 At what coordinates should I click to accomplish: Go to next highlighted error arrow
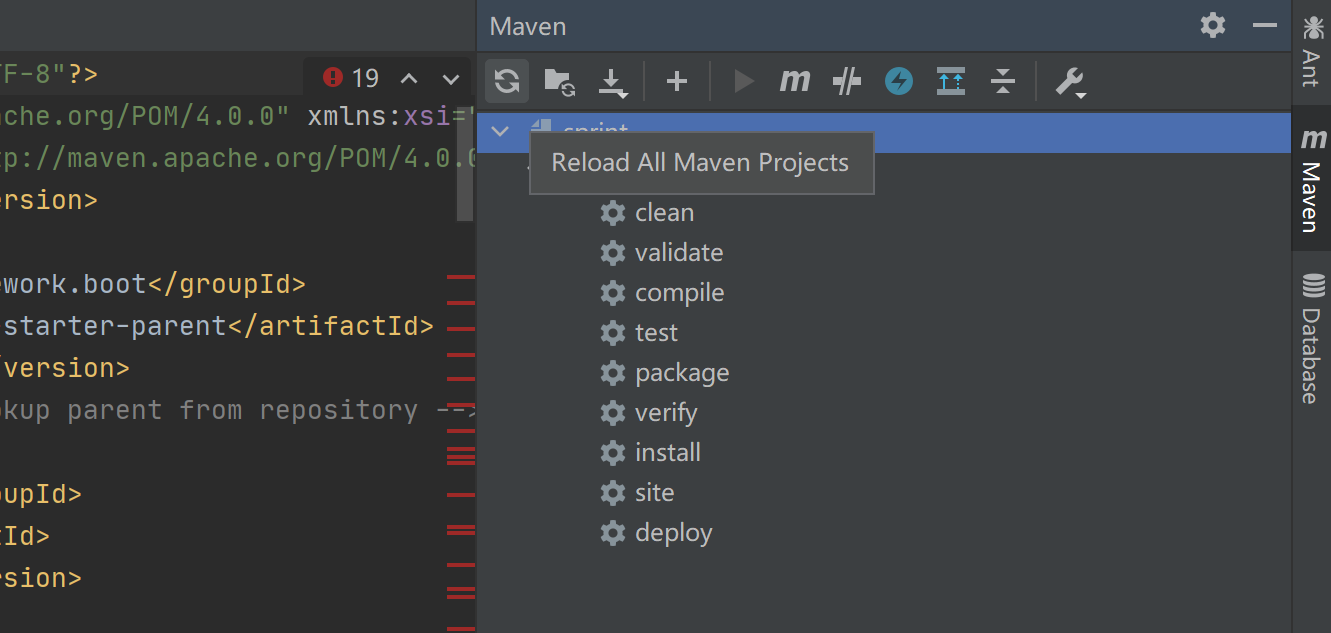click(x=451, y=78)
